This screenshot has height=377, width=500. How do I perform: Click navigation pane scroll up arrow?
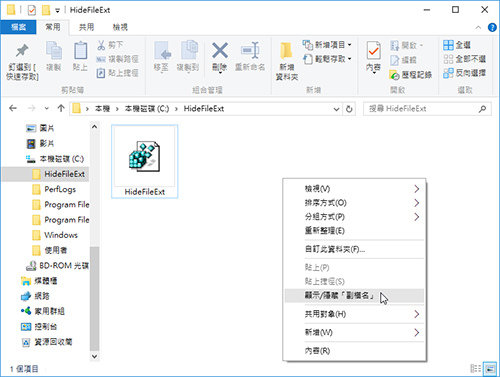pyautogui.click(x=94, y=127)
